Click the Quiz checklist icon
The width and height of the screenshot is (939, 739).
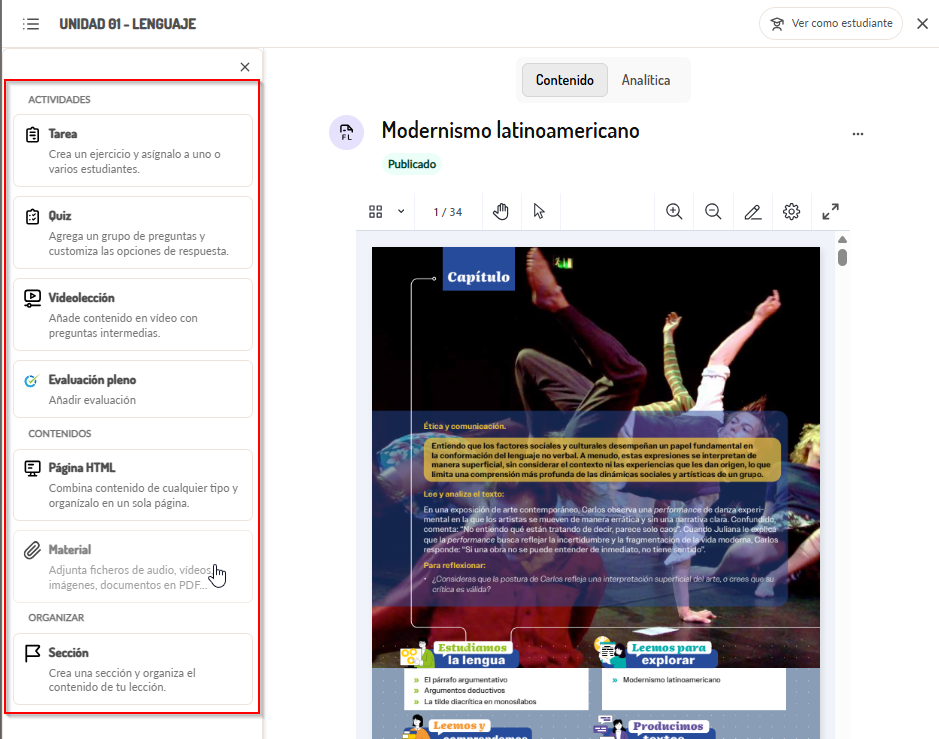(x=32, y=216)
